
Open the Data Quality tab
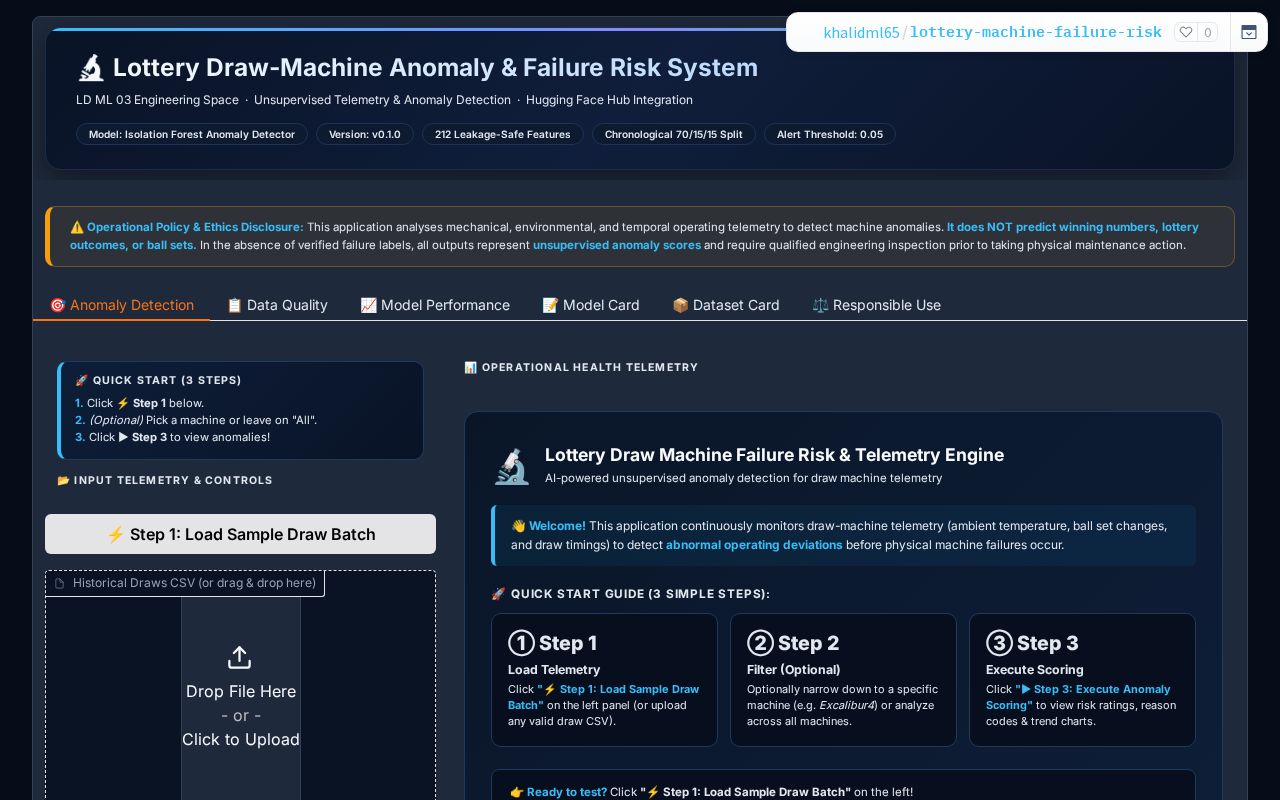[x=277, y=305]
